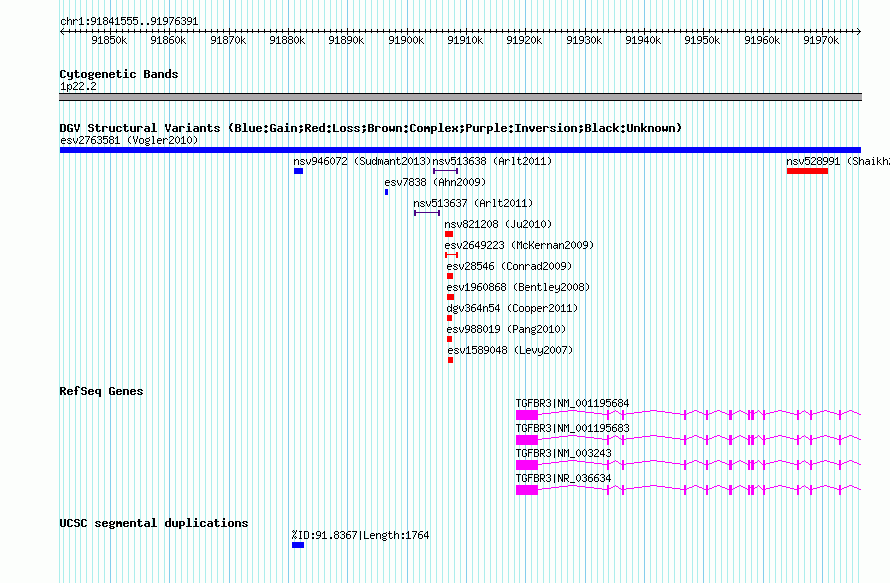Screen dimensions: 890x583
Task: Click the esv7838 (Ahn2009) label
Action: [x=435, y=182]
